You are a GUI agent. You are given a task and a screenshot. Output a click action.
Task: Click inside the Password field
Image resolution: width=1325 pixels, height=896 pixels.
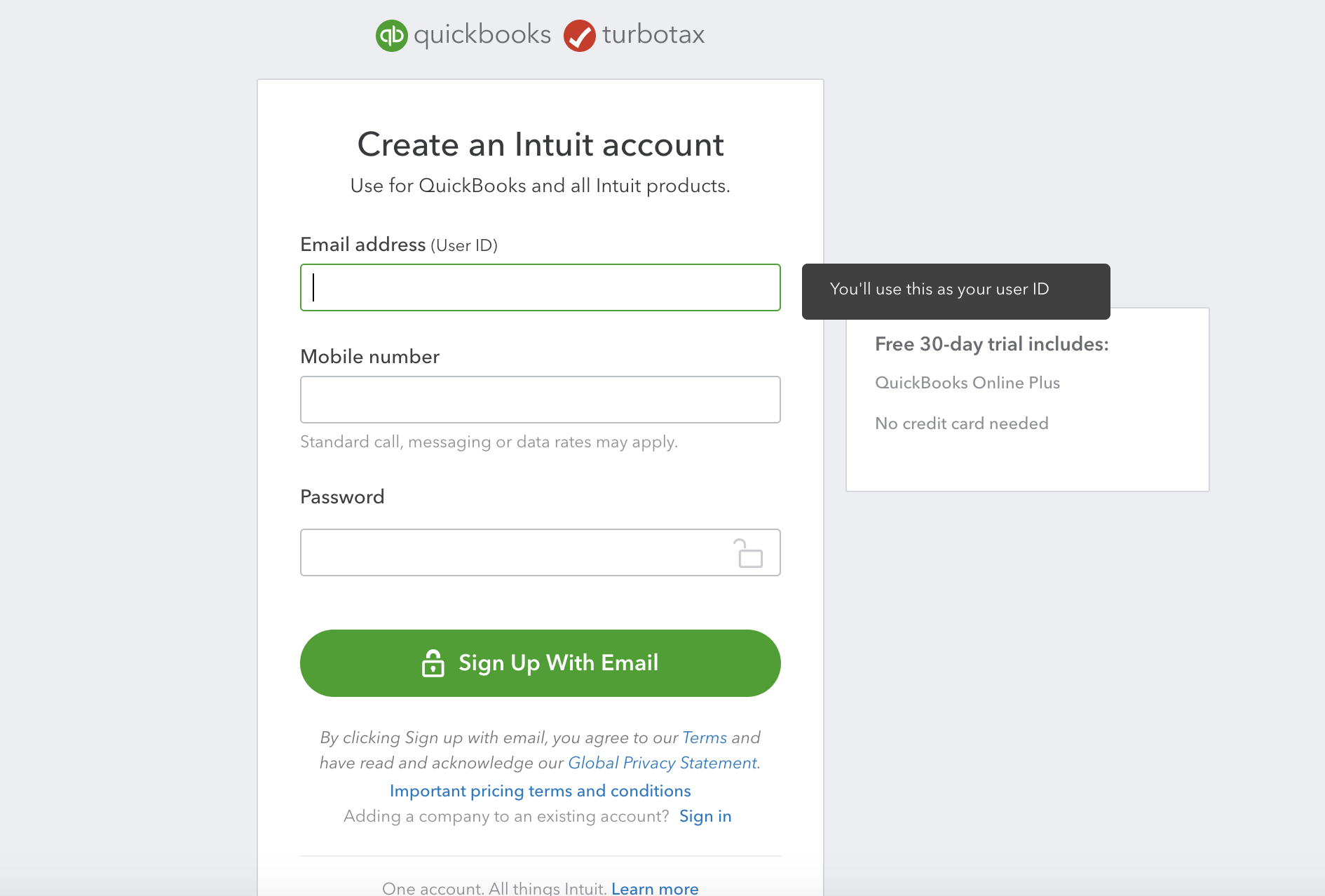(x=519, y=552)
